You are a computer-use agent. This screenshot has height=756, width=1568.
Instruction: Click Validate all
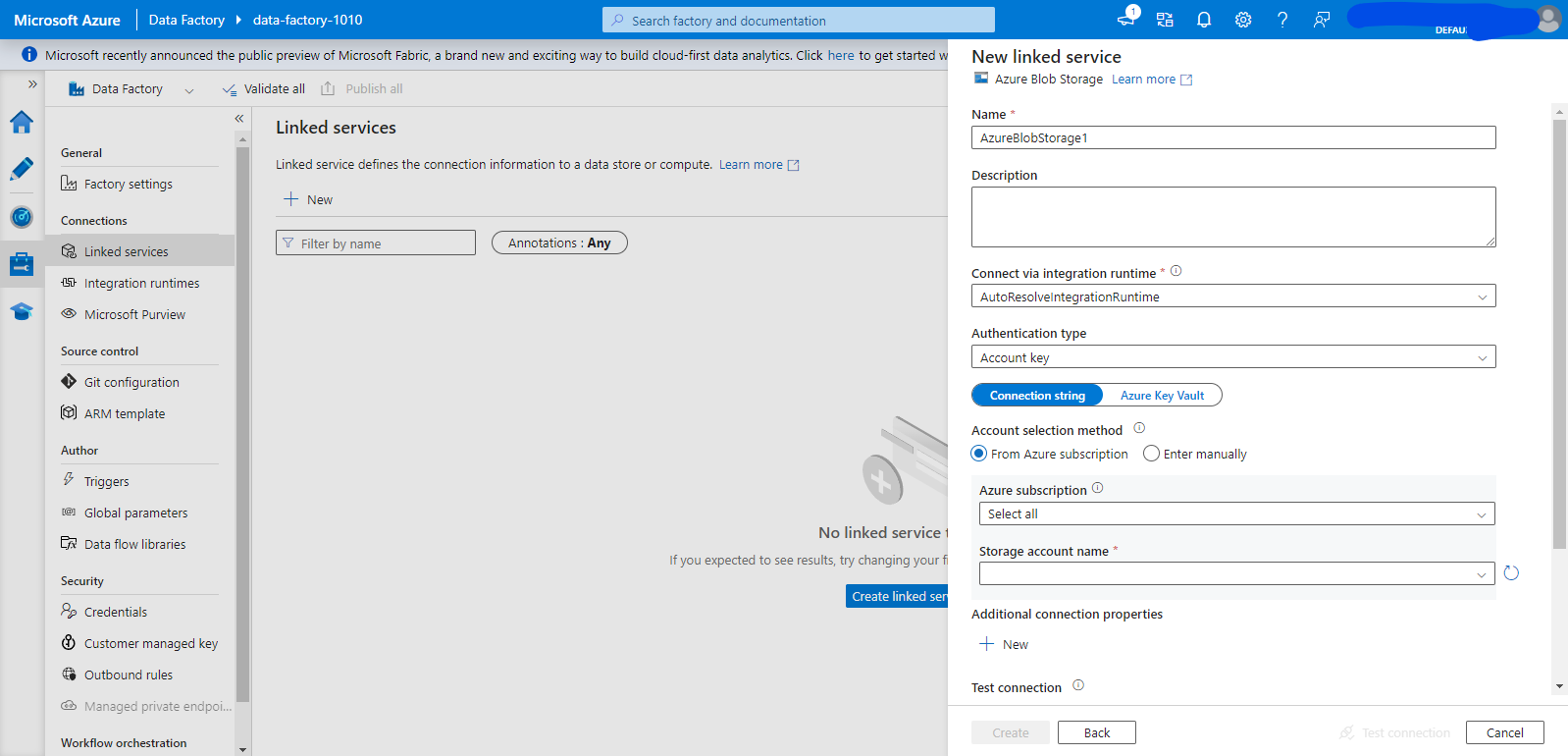263,89
